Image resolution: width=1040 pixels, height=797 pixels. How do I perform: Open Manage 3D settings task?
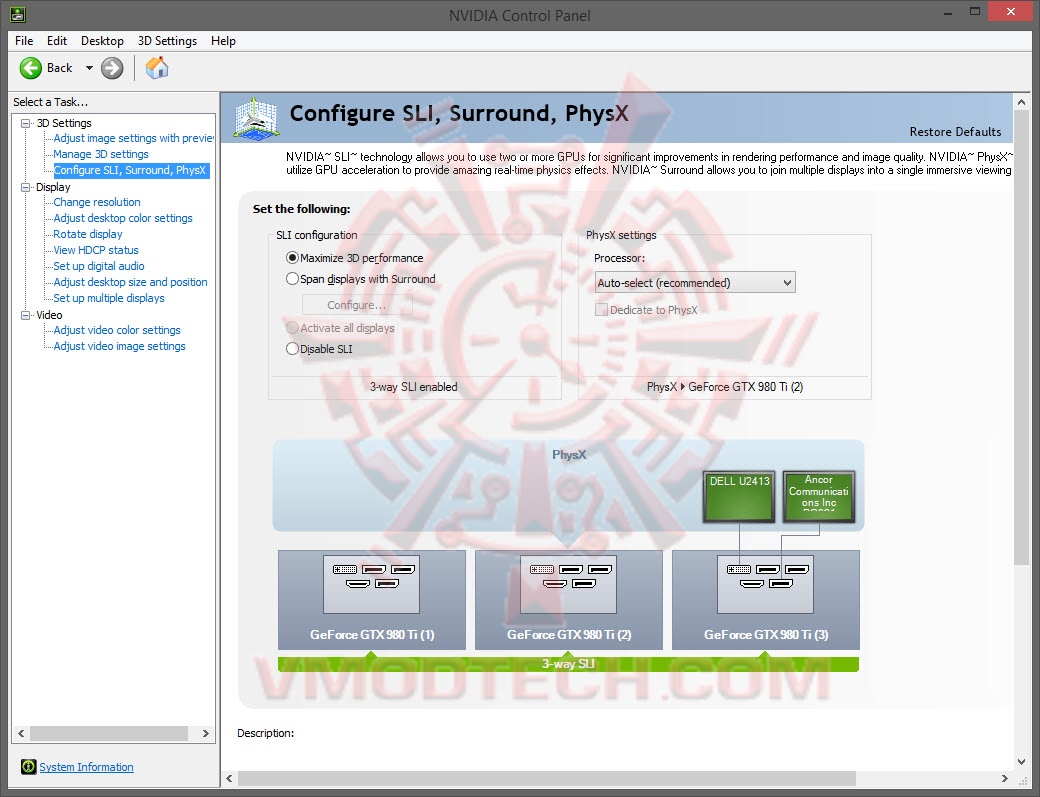click(x=101, y=154)
